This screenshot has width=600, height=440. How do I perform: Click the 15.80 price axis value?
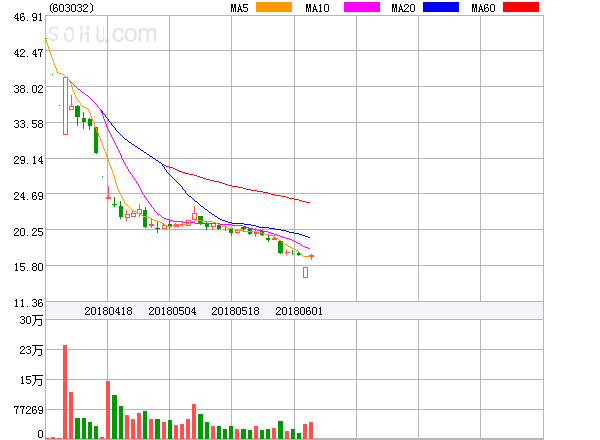click(x=28, y=267)
